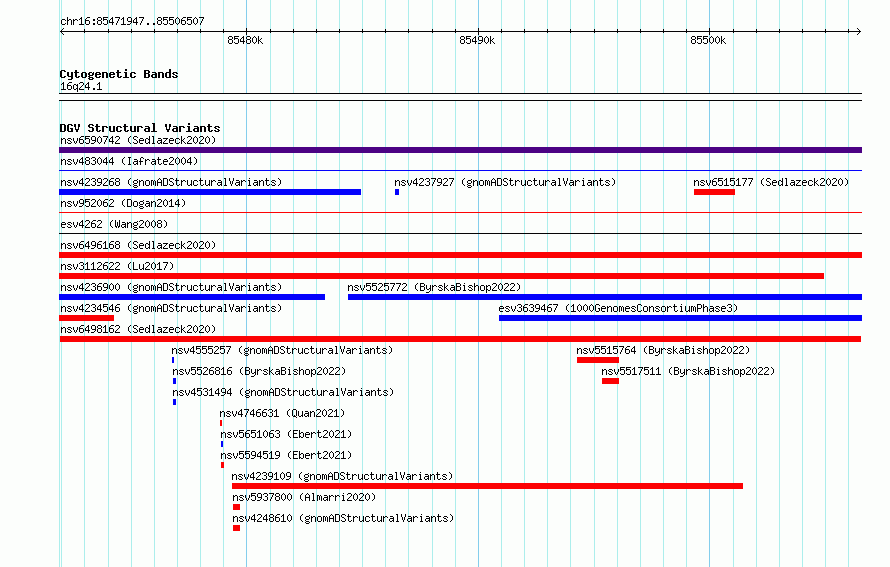Click the nsv952062 (Dogan2014) label
Viewport: 890px width, 567px height.
tap(123, 203)
